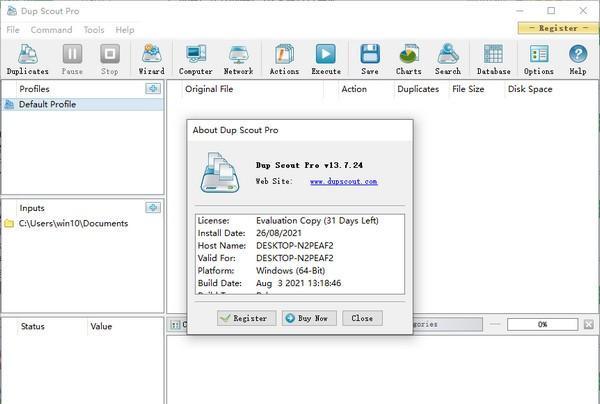Add a new profile with plus icon

coord(153,88)
